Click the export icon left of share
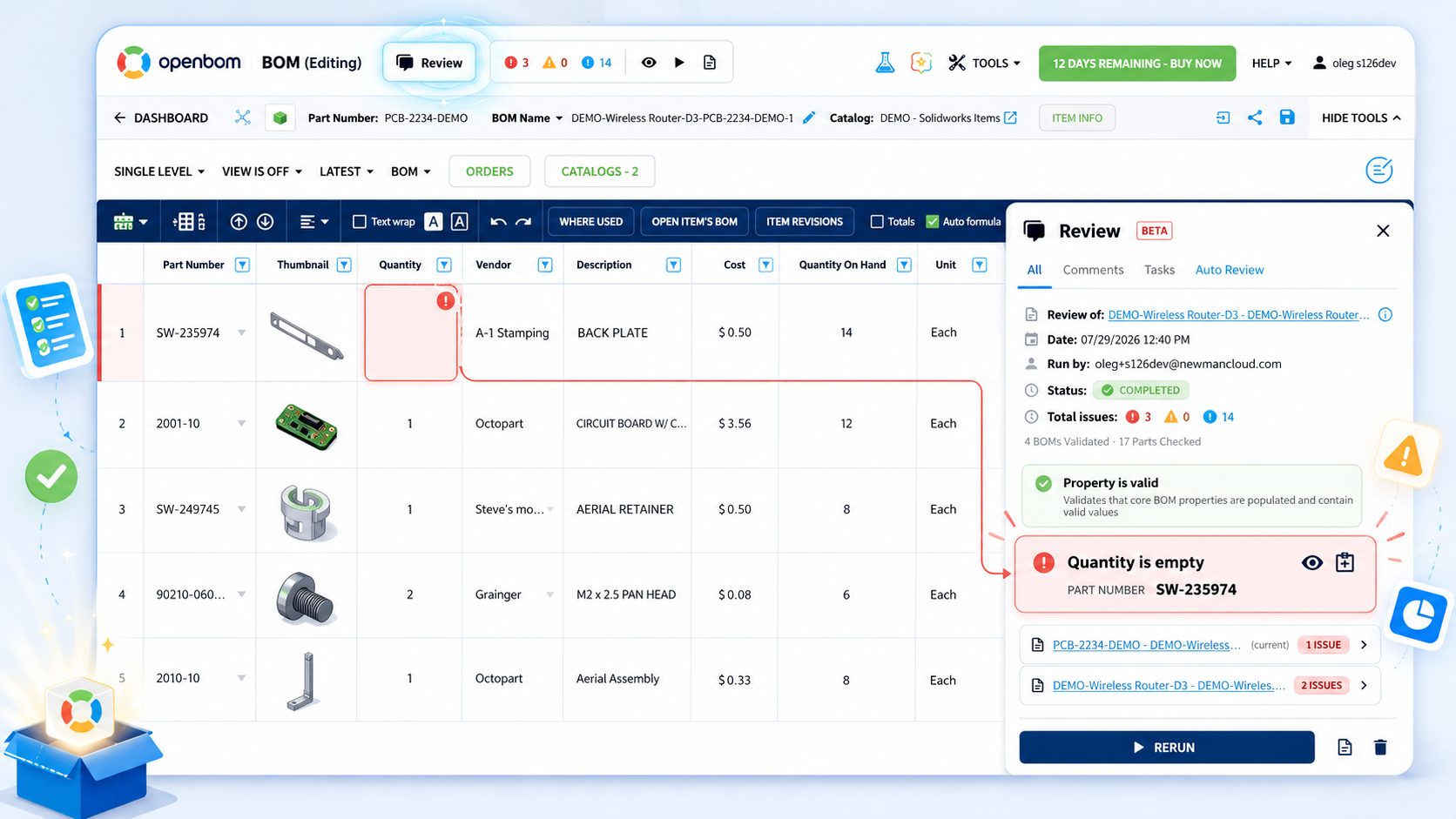Screen dimensions: 1456x819 1223,117
